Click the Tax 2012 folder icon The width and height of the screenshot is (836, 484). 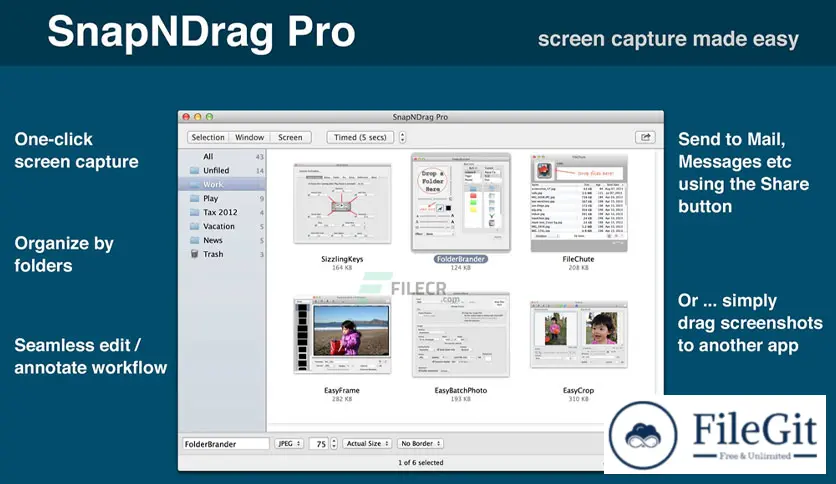tap(195, 212)
